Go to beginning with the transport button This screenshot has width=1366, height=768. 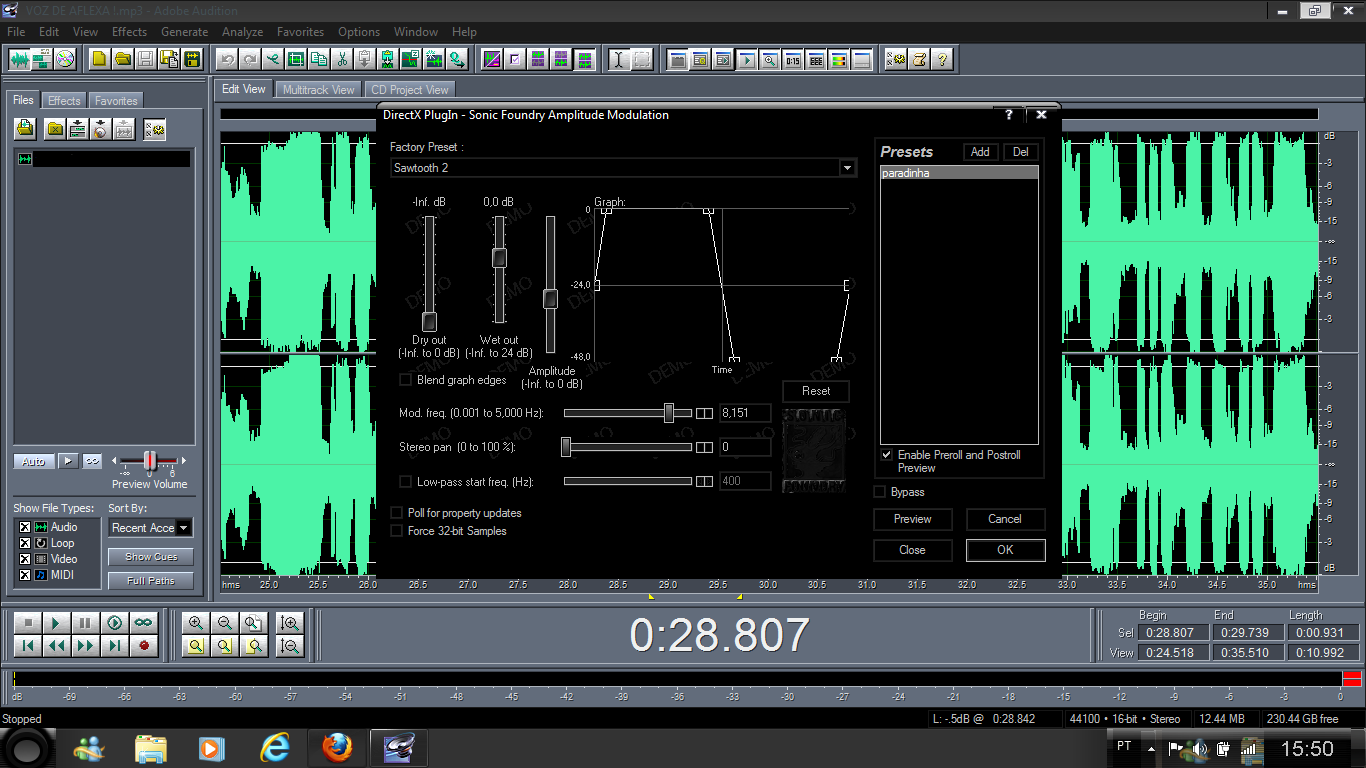[28, 646]
